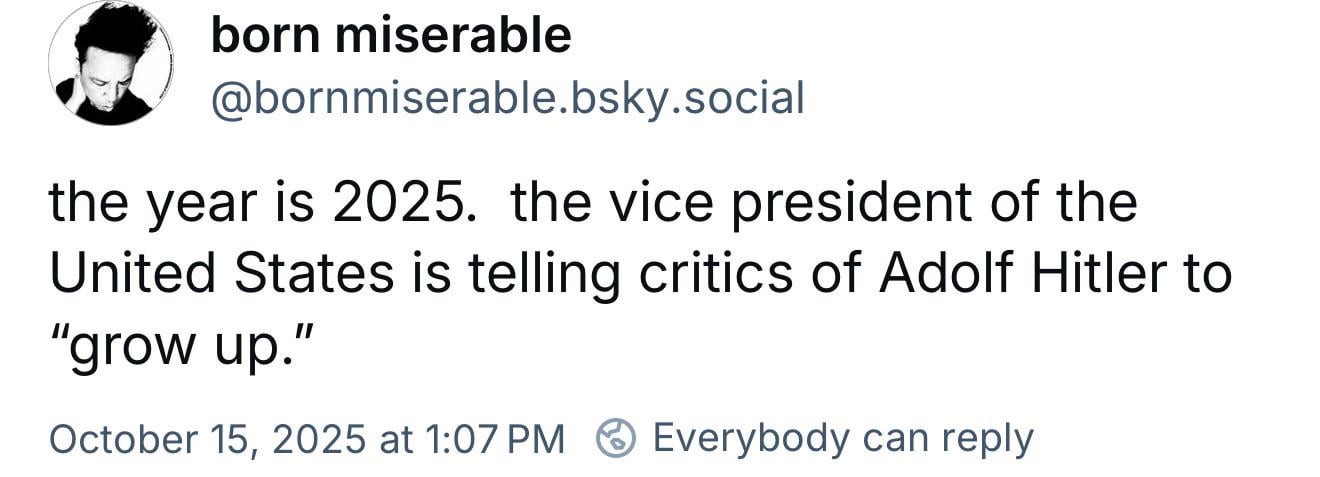Screen dimensions: 1320x477
Task: Click the @bornmiserable.bsky.social handle
Action: coord(507,98)
